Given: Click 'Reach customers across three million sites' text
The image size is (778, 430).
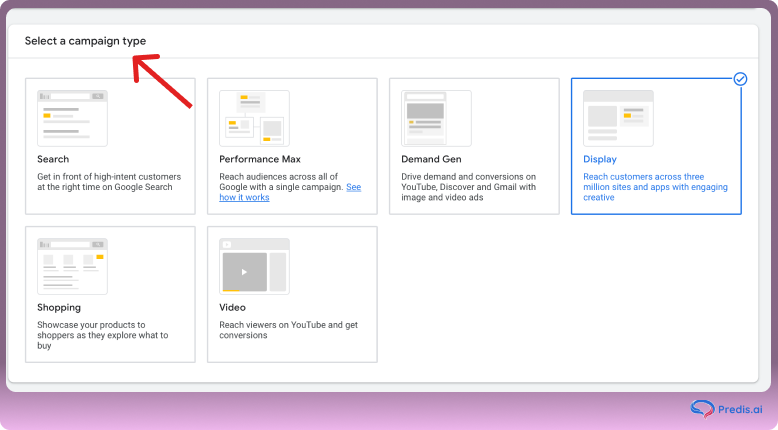Looking at the screenshot, I should [655, 187].
